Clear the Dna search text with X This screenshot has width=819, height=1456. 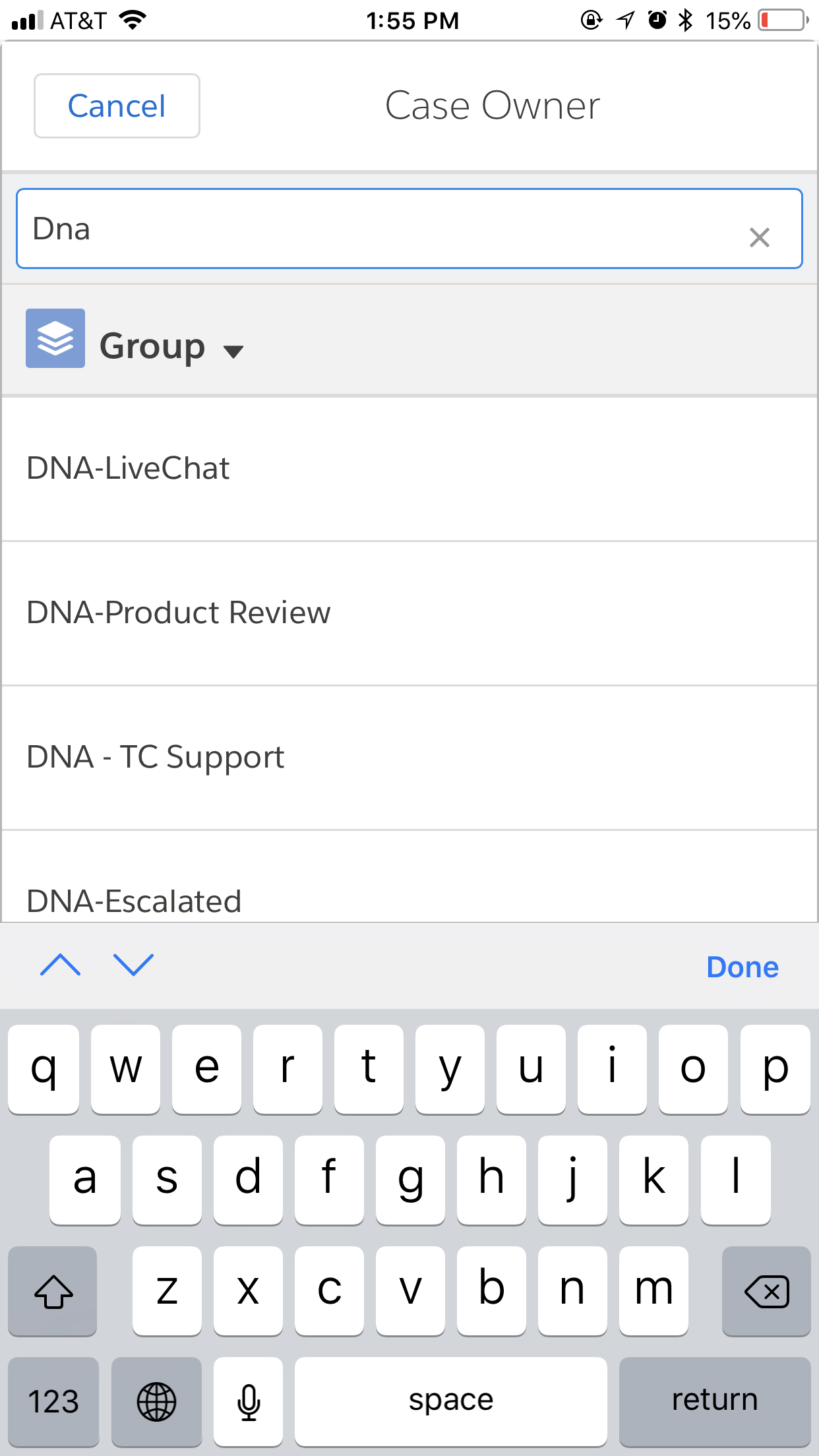coord(759,237)
